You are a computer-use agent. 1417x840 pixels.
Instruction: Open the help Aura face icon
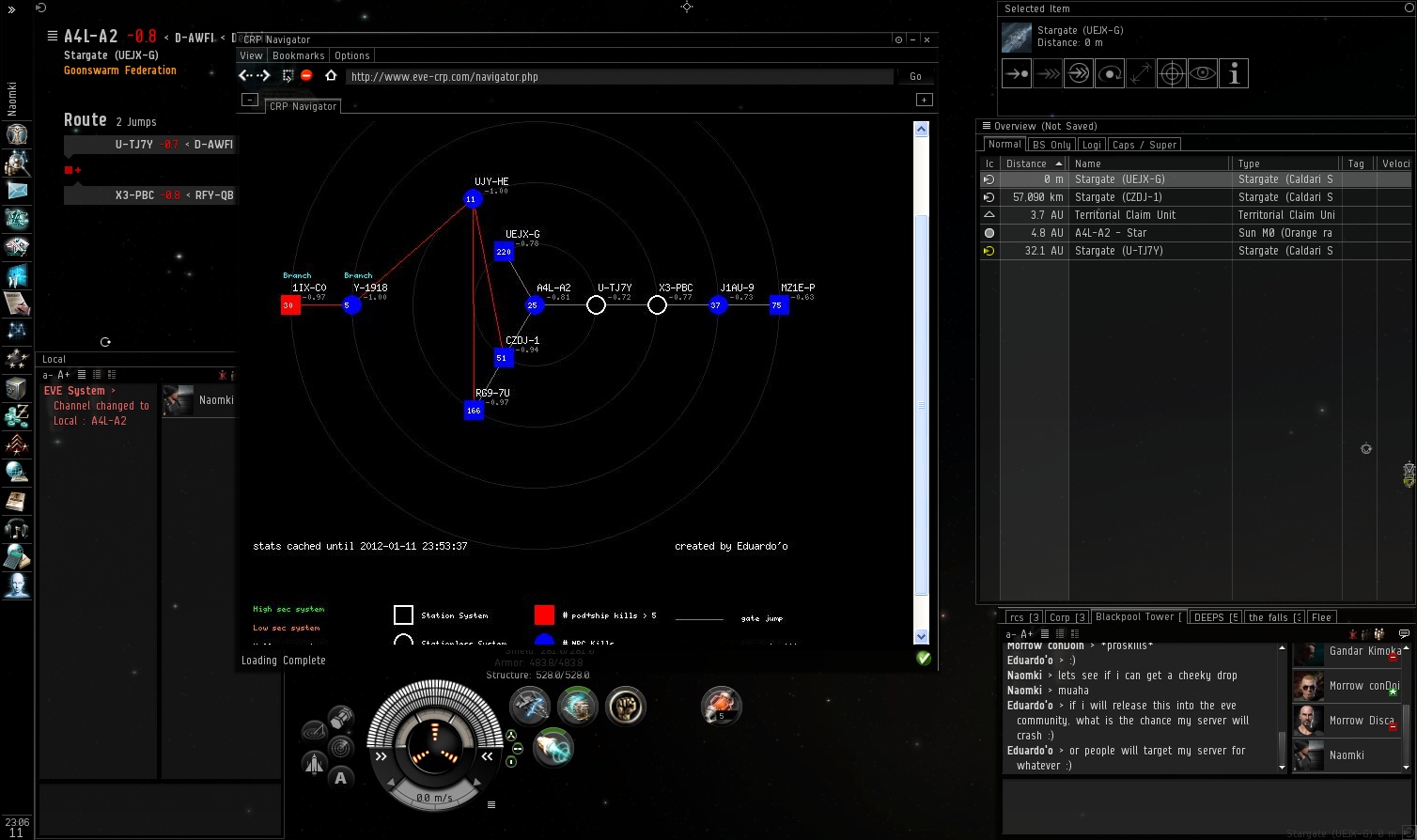click(x=17, y=585)
